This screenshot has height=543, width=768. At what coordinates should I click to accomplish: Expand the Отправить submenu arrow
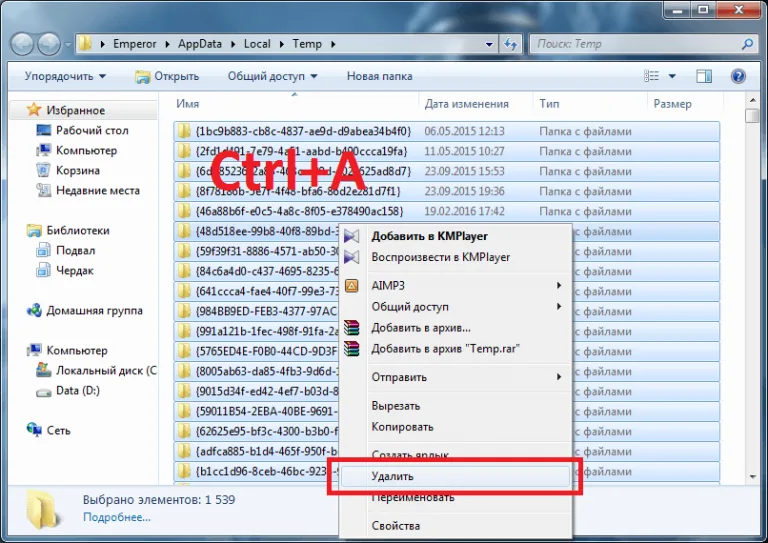[x=559, y=377]
